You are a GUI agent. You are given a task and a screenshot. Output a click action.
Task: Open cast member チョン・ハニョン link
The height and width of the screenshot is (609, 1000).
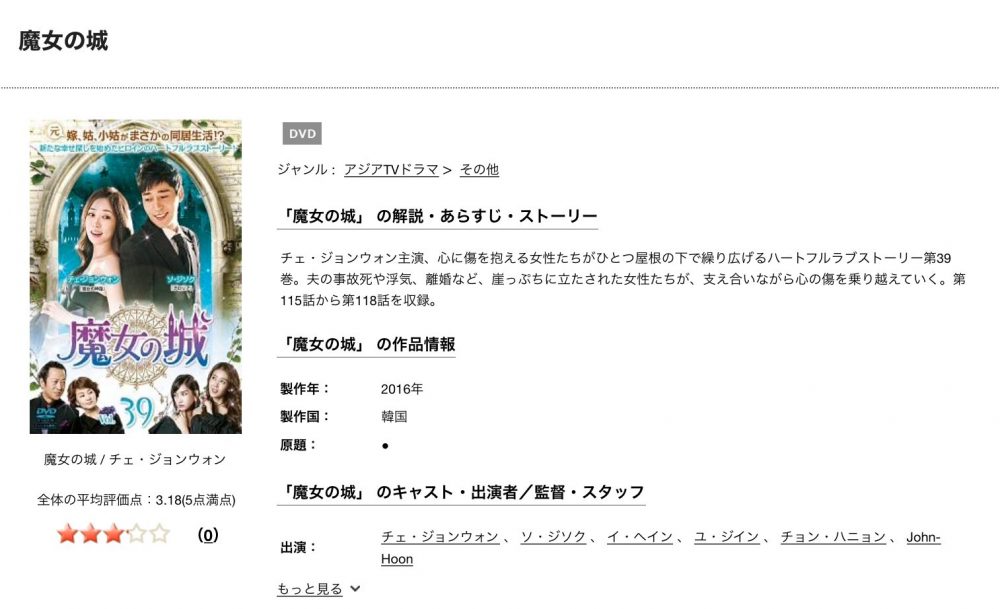(833, 537)
